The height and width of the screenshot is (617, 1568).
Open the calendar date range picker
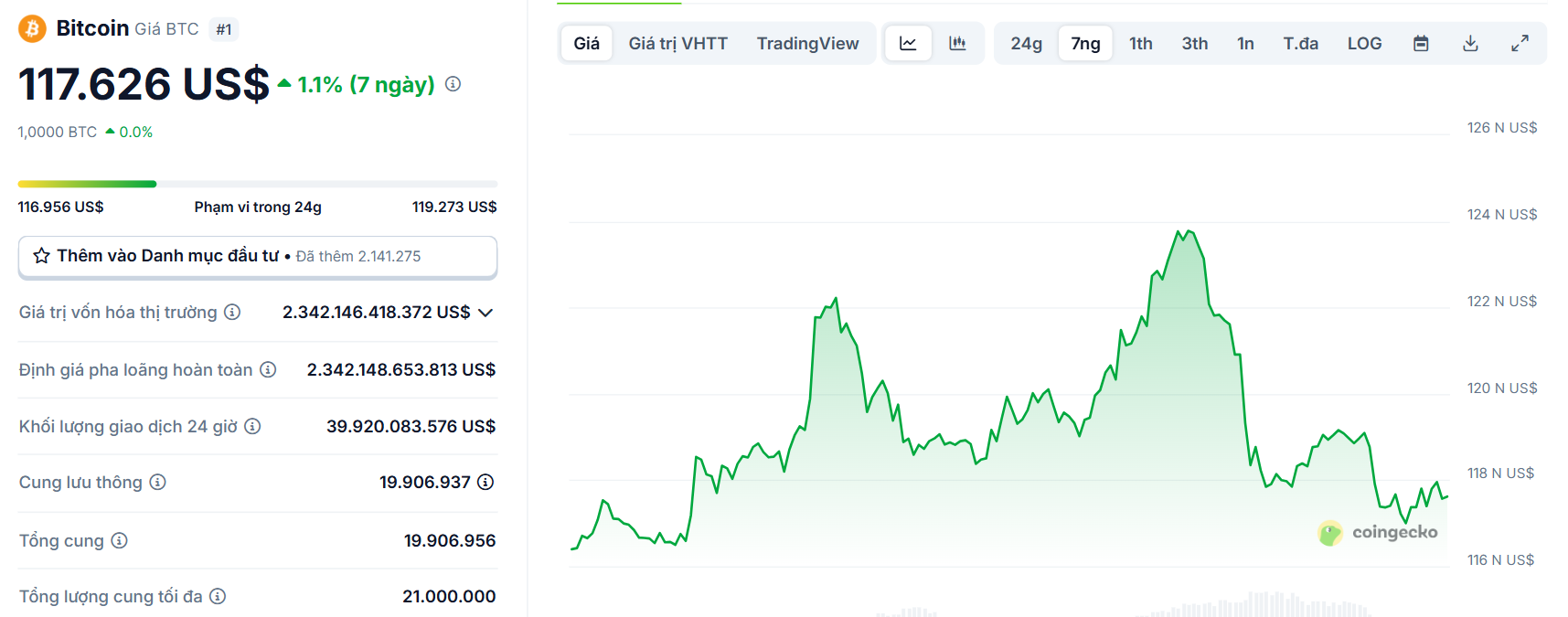click(1421, 43)
